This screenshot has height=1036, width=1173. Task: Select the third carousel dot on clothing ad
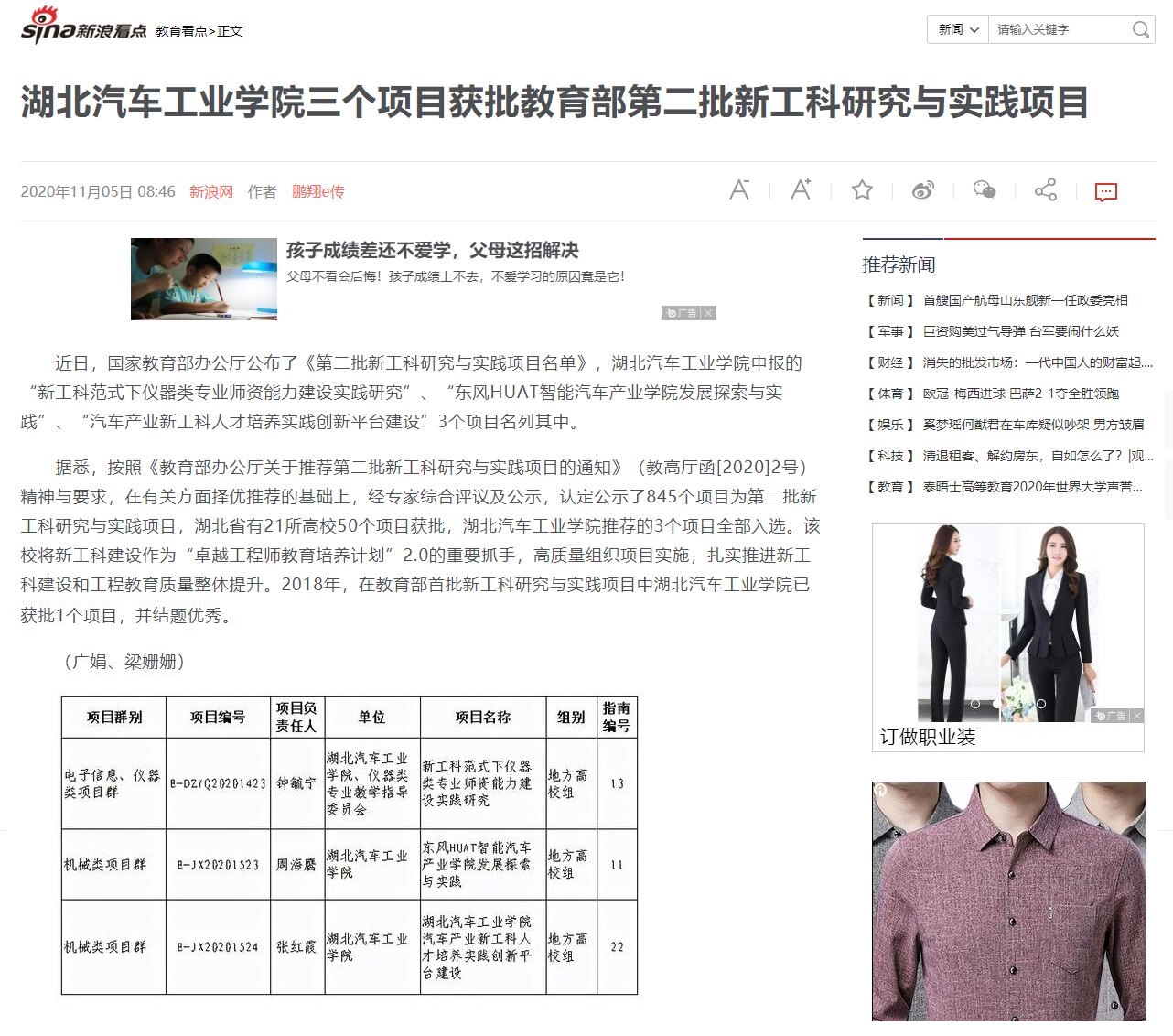(x=1040, y=704)
